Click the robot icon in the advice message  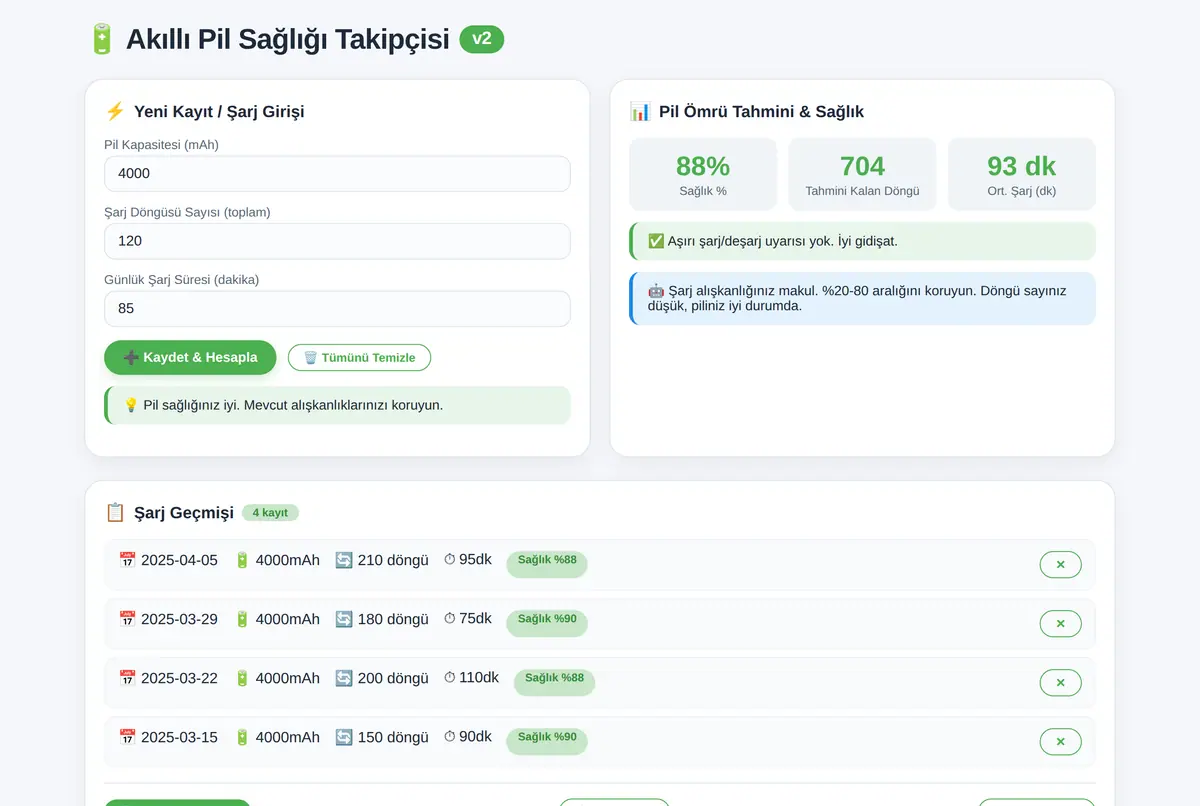tap(656, 290)
